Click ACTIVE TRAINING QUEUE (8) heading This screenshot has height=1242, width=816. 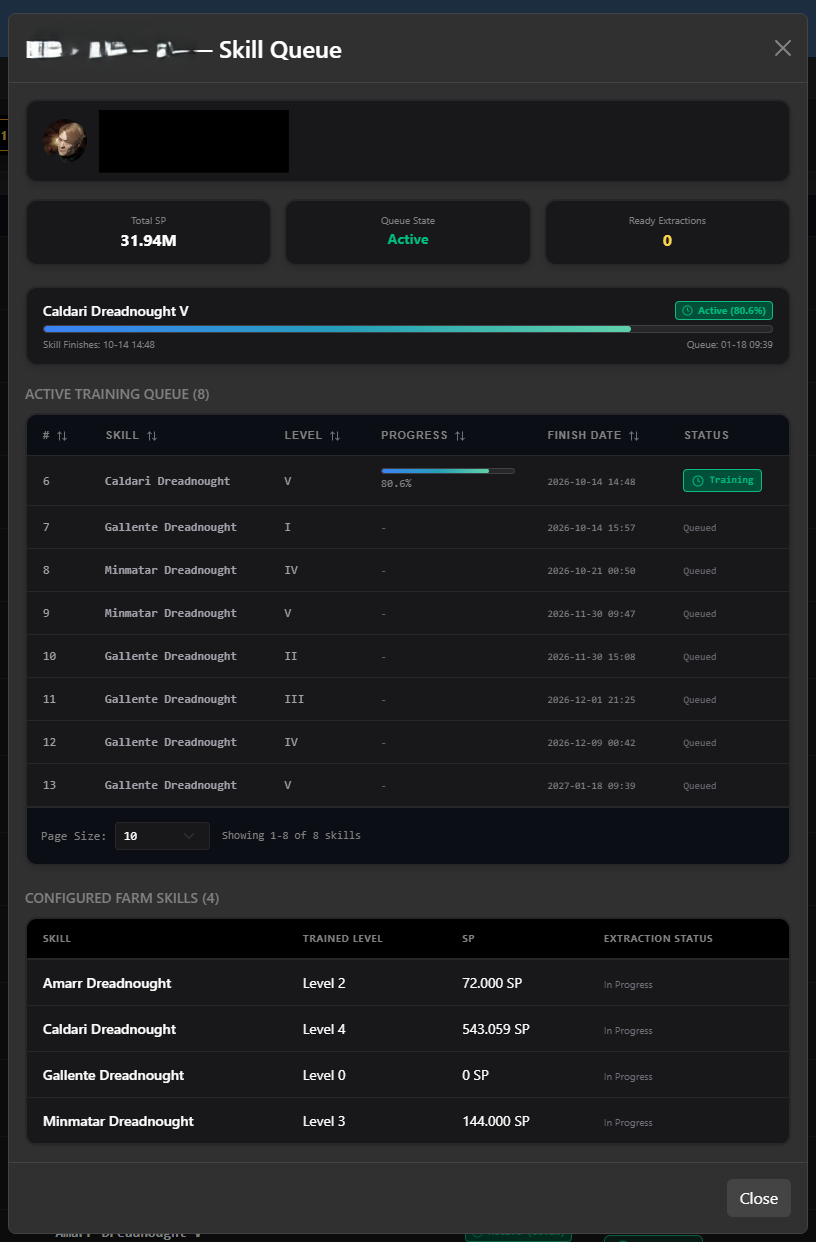coord(117,394)
